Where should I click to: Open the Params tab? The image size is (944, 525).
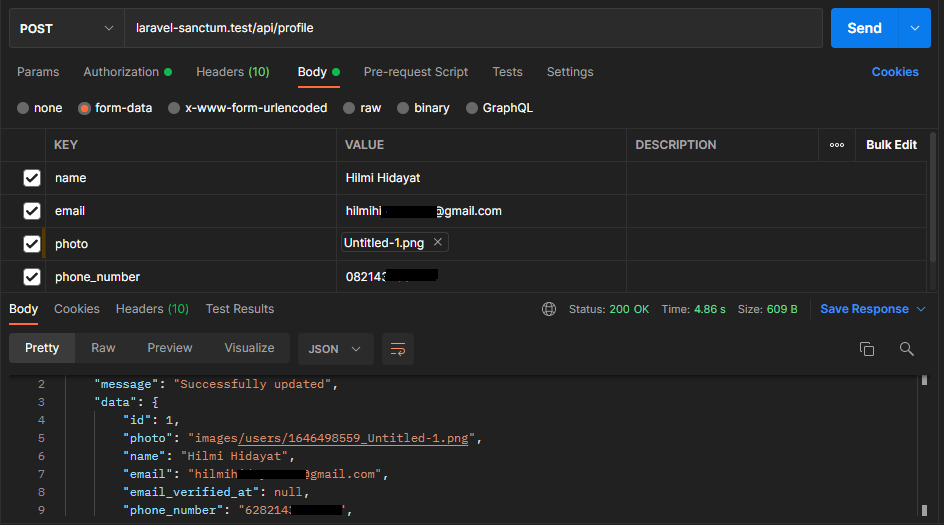point(38,72)
